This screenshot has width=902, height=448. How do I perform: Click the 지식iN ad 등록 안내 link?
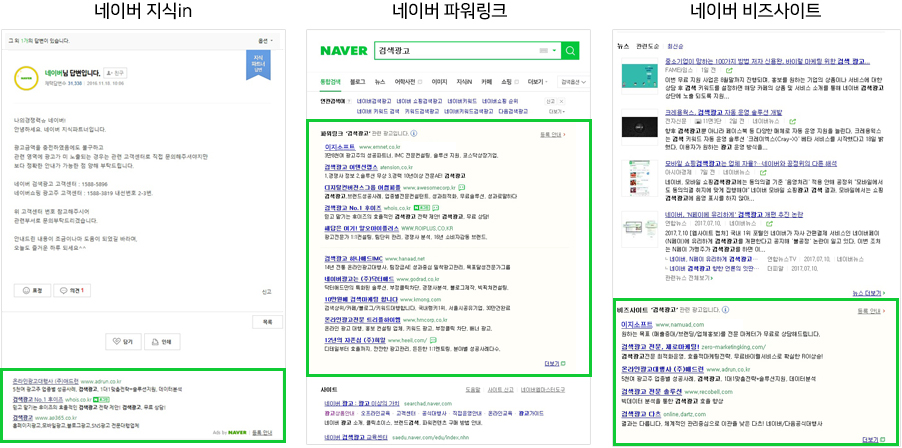point(262,432)
